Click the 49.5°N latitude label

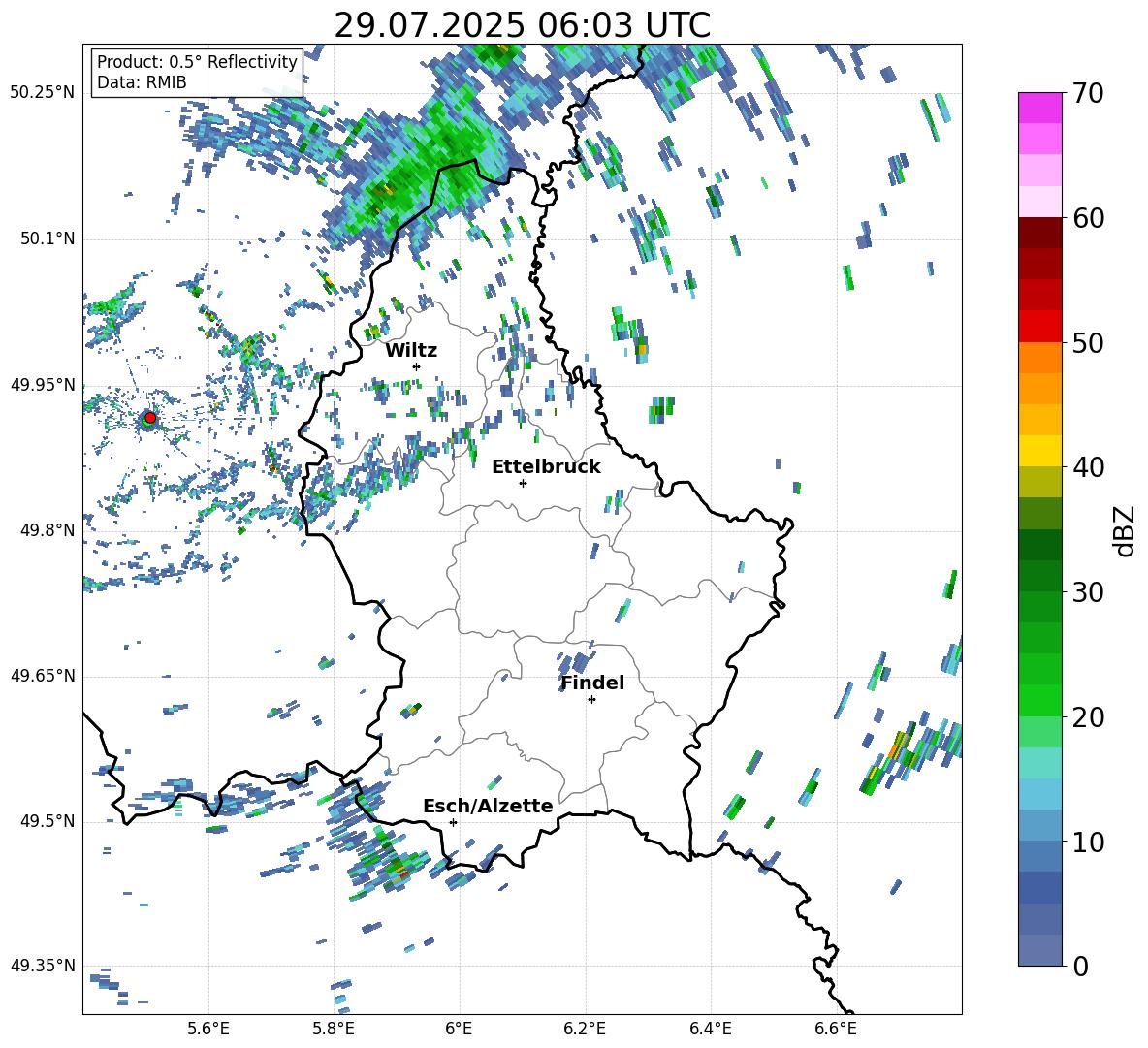click(48, 821)
